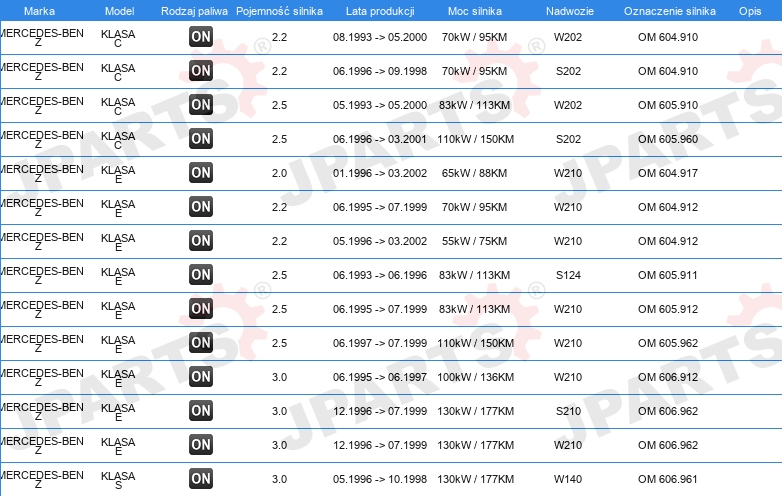The height and width of the screenshot is (496, 782).
Task: Click the S210 body cell
Action: coord(568,411)
